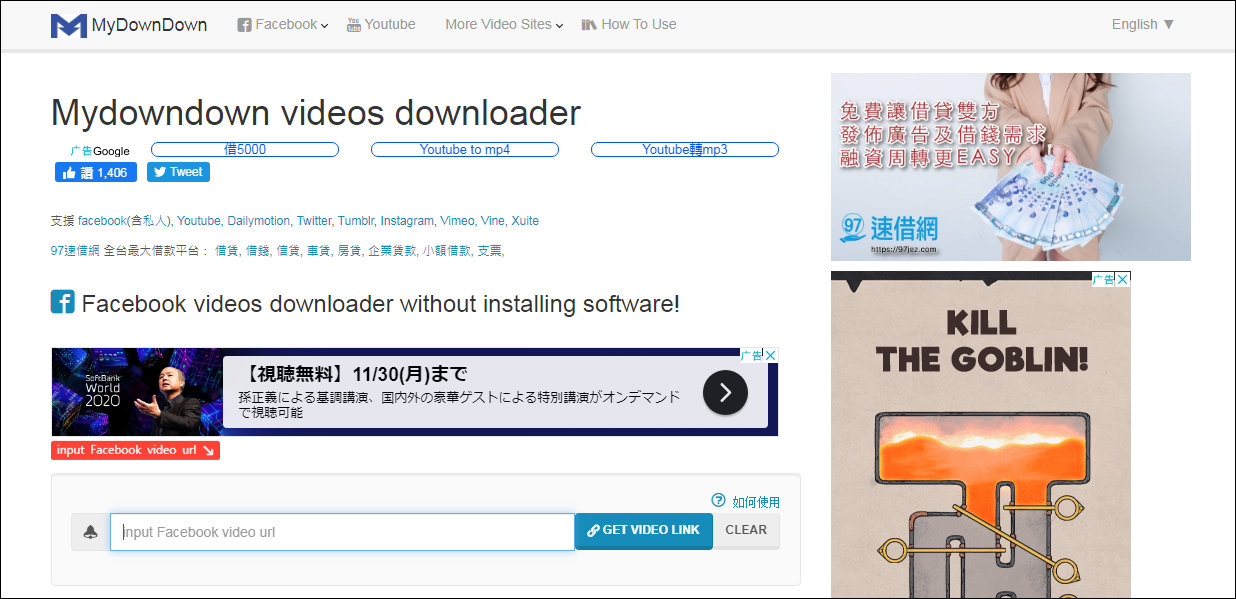The height and width of the screenshot is (599, 1236).
Task: Click the 房貸 link
Action: point(349,251)
